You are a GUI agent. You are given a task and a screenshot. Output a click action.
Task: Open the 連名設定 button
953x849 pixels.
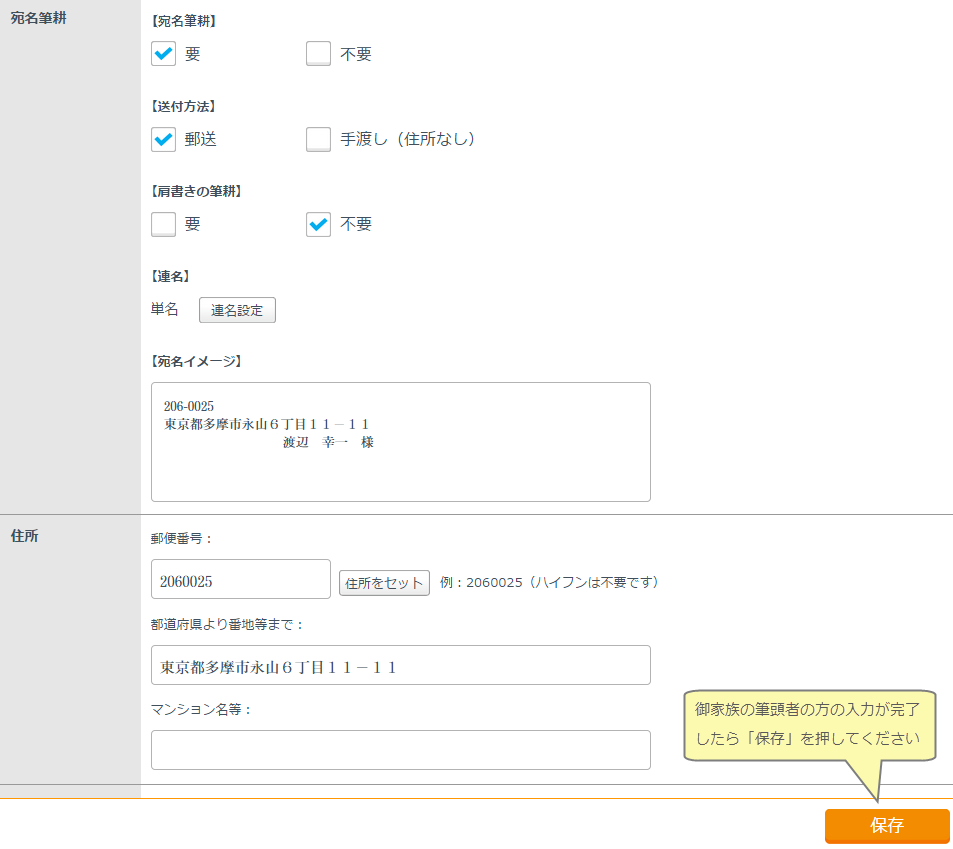click(x=237, y=310)
